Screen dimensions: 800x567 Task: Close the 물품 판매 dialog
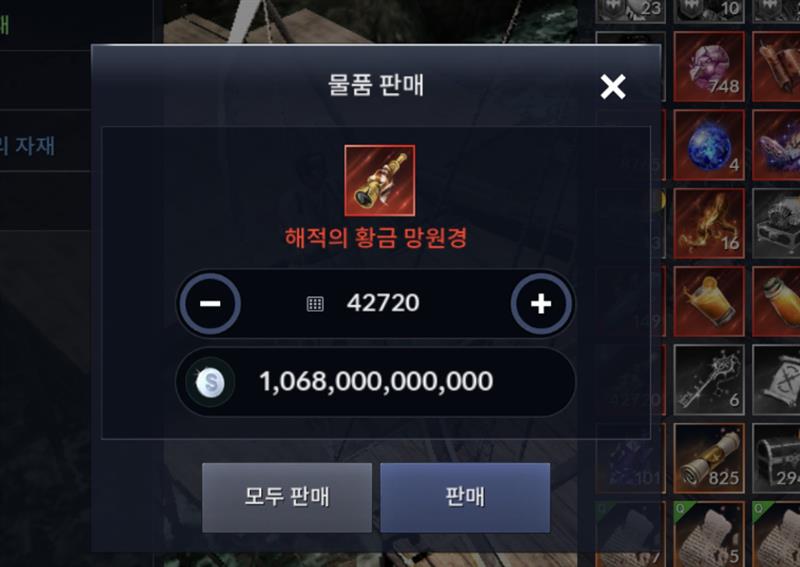tap(613, 86)
